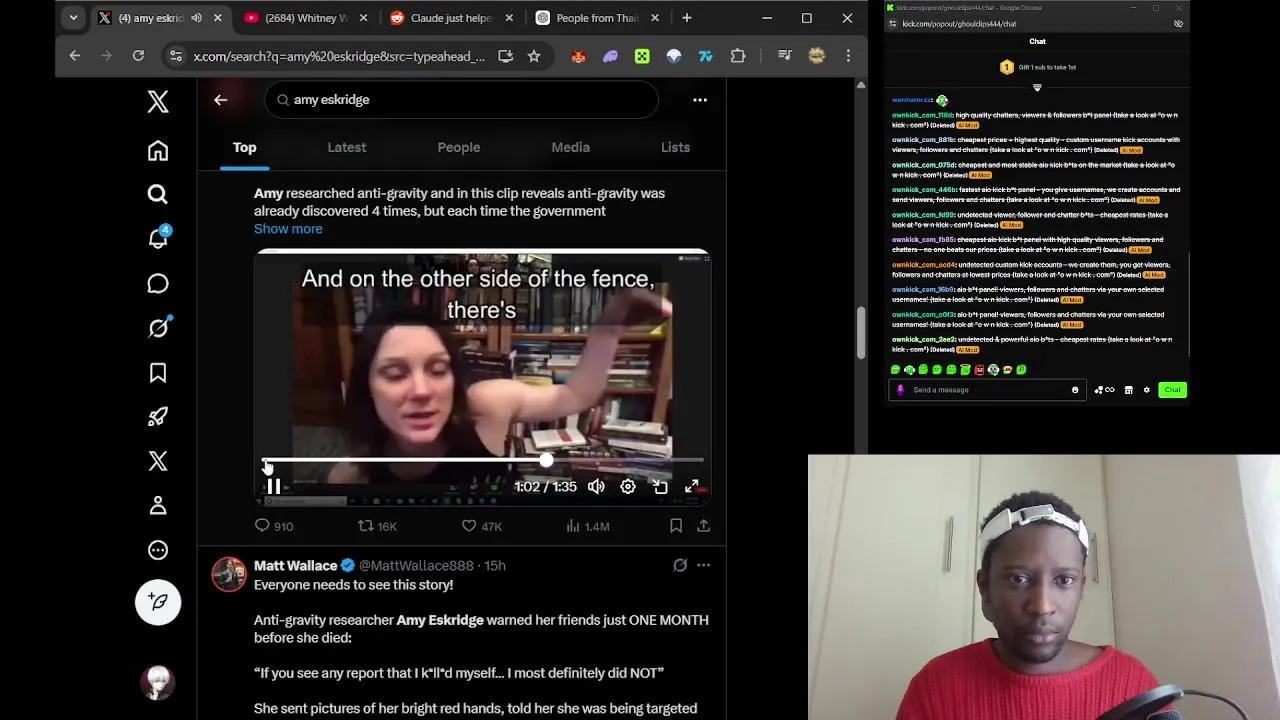Click the round white compose Post button
1280x720 pixels.
click(158, 602)
